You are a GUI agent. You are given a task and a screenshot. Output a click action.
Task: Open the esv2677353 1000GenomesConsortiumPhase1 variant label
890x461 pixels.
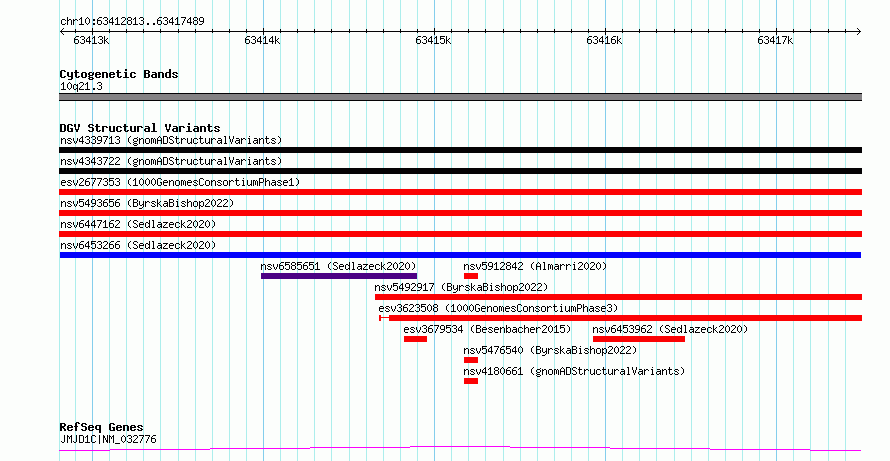tap(180, 182)
